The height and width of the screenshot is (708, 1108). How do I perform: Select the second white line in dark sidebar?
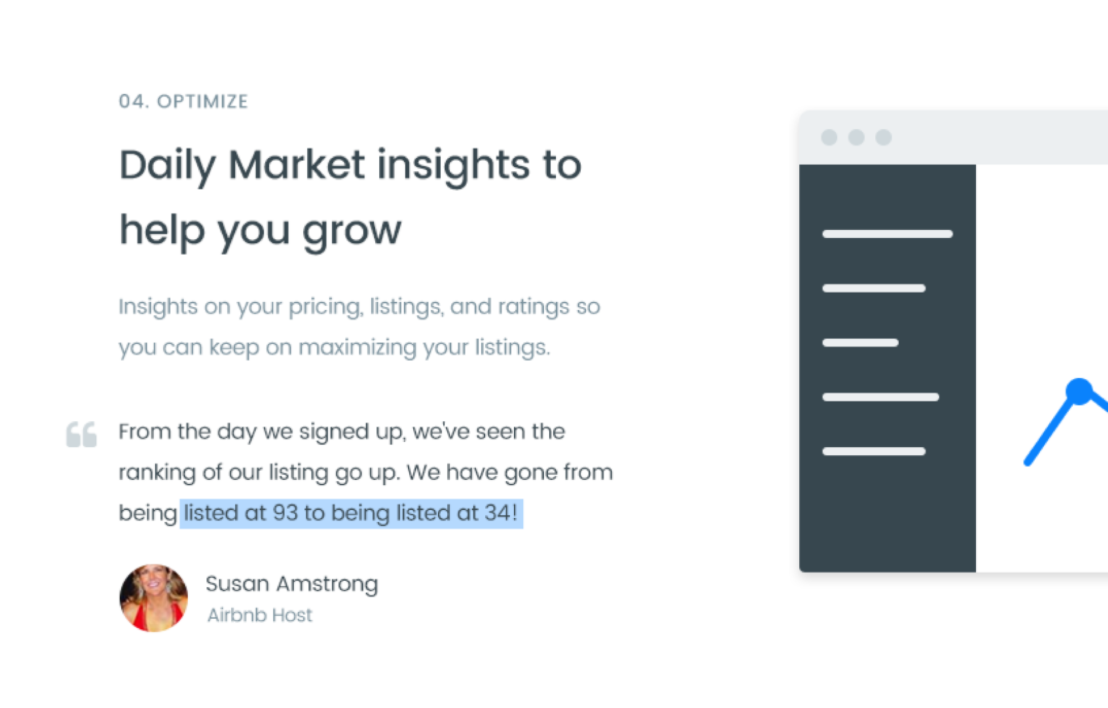click(x=873, y=288)
